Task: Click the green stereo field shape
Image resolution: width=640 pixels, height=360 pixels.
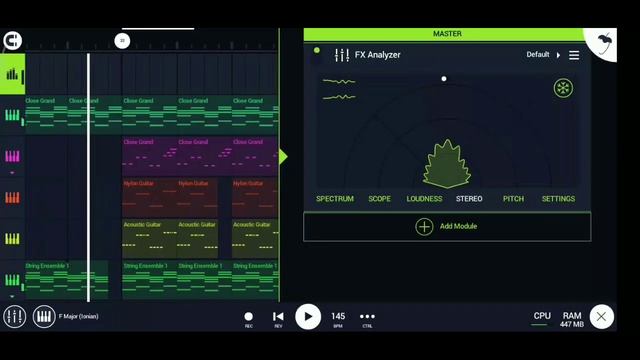Action: pyautogui.click(x=447, y=164)
